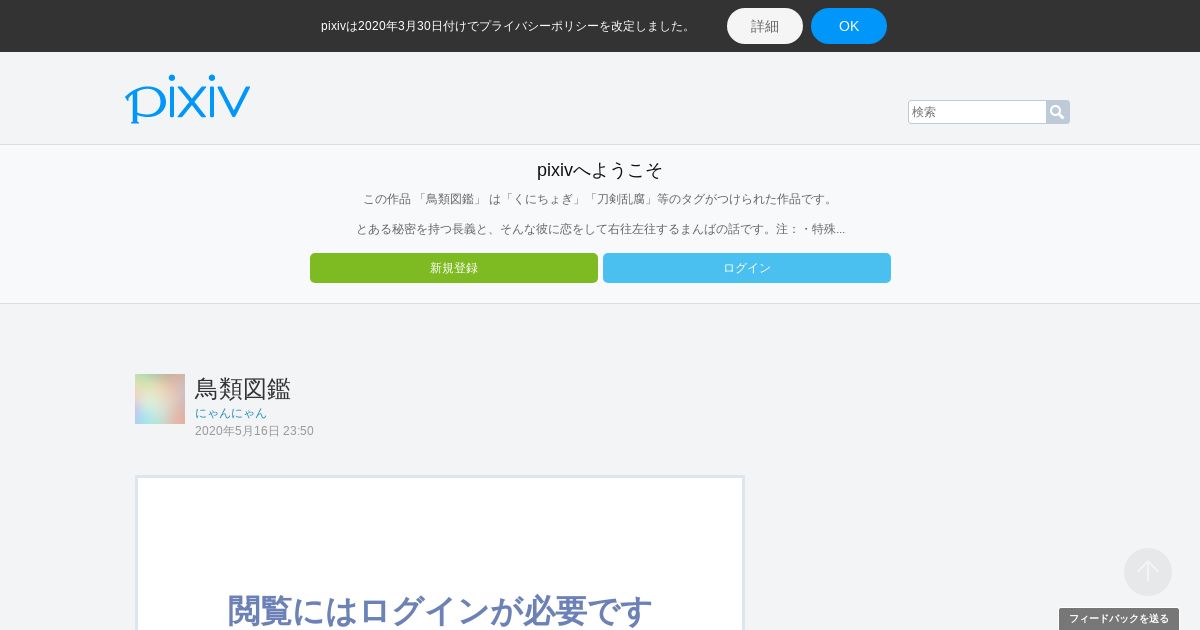Click the フィードバックを送る feedback button
This screenshot has width=1200, height=630.
click(x=1119, y=619)
